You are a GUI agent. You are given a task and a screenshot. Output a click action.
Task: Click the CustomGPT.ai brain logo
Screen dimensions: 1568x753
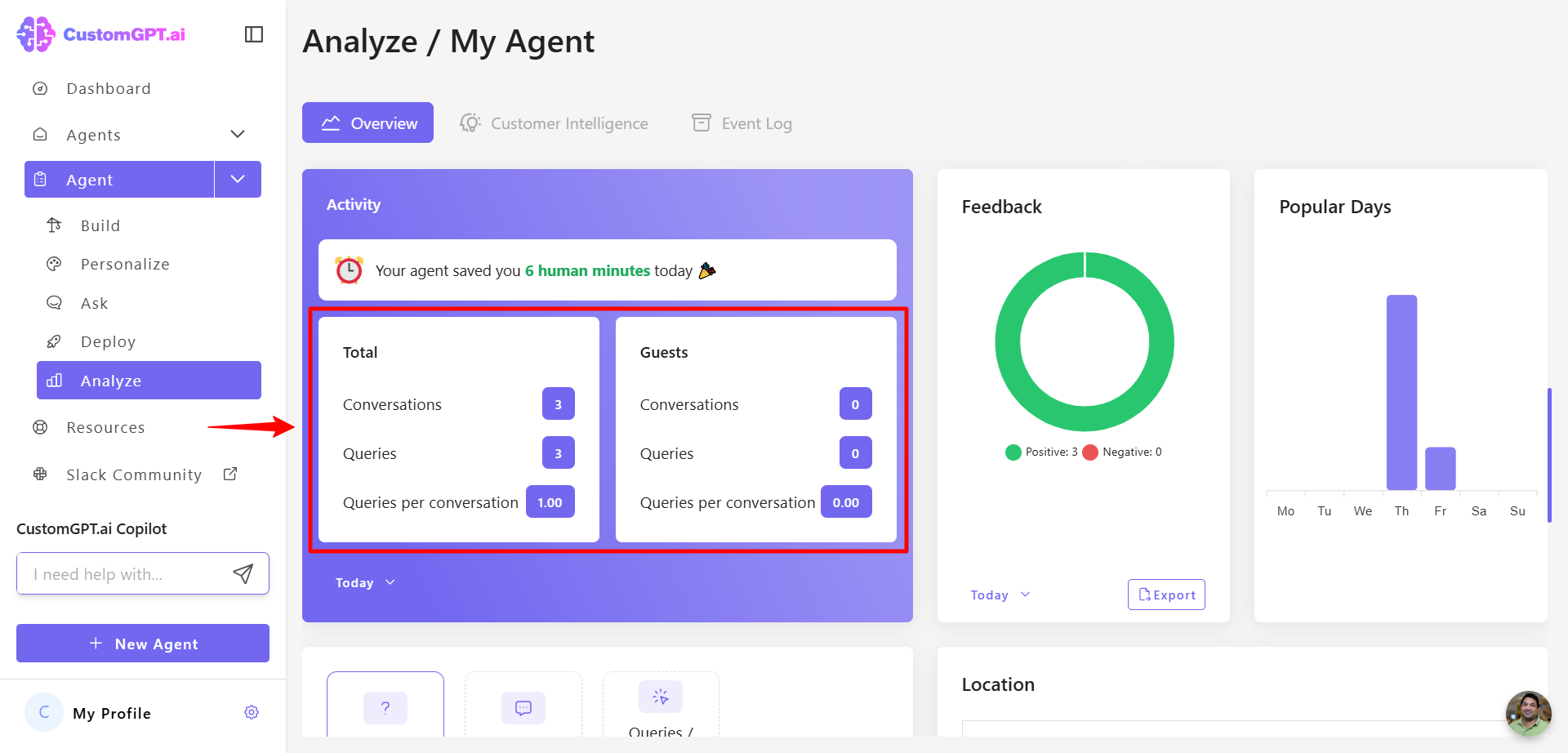point(36,34)
